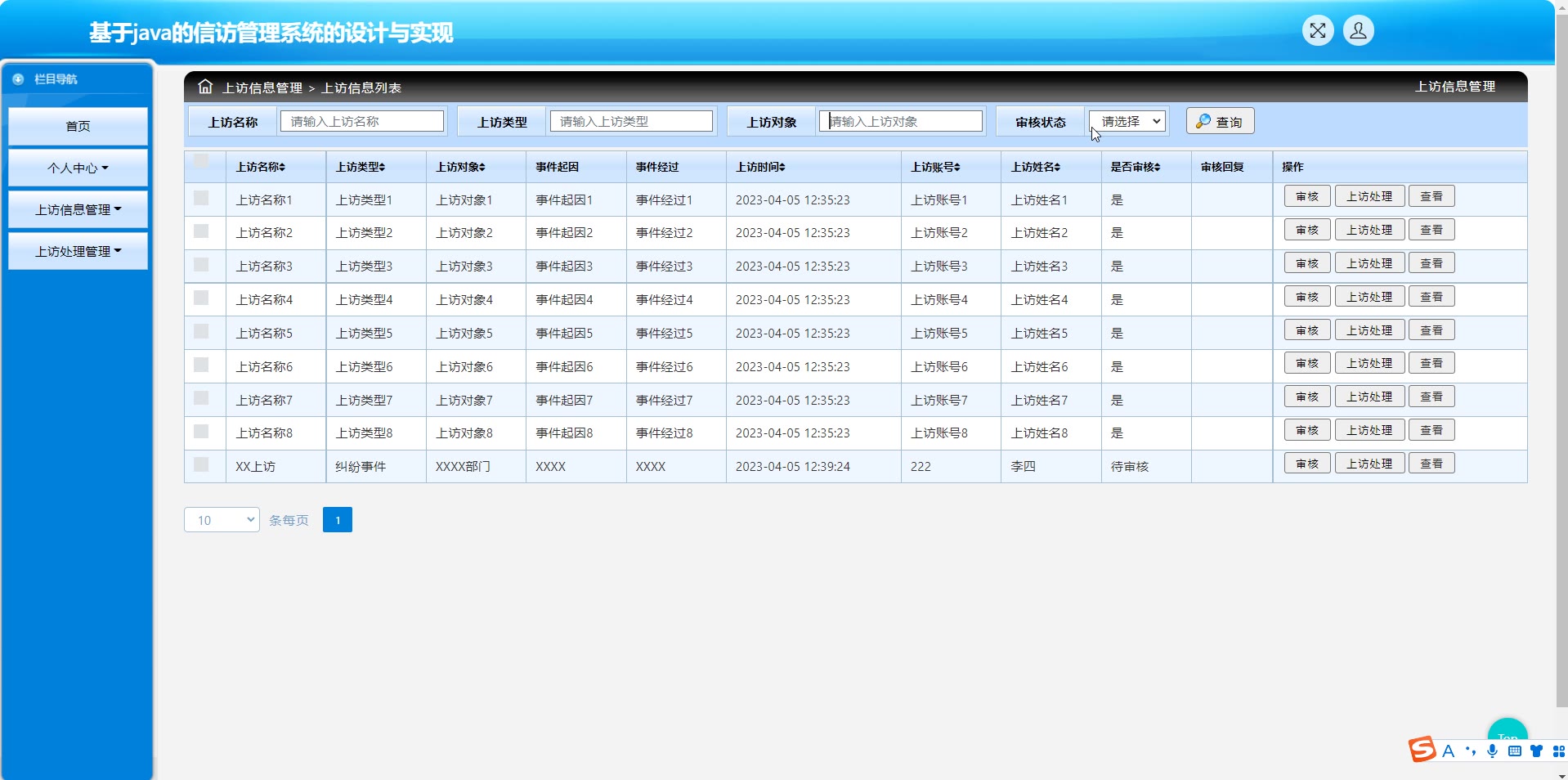The height and width of the screenshot is (780, 1568).
Task: Check the row checkbox for 上访名称5
Action: pyautogui.click(x=201, y=331)
